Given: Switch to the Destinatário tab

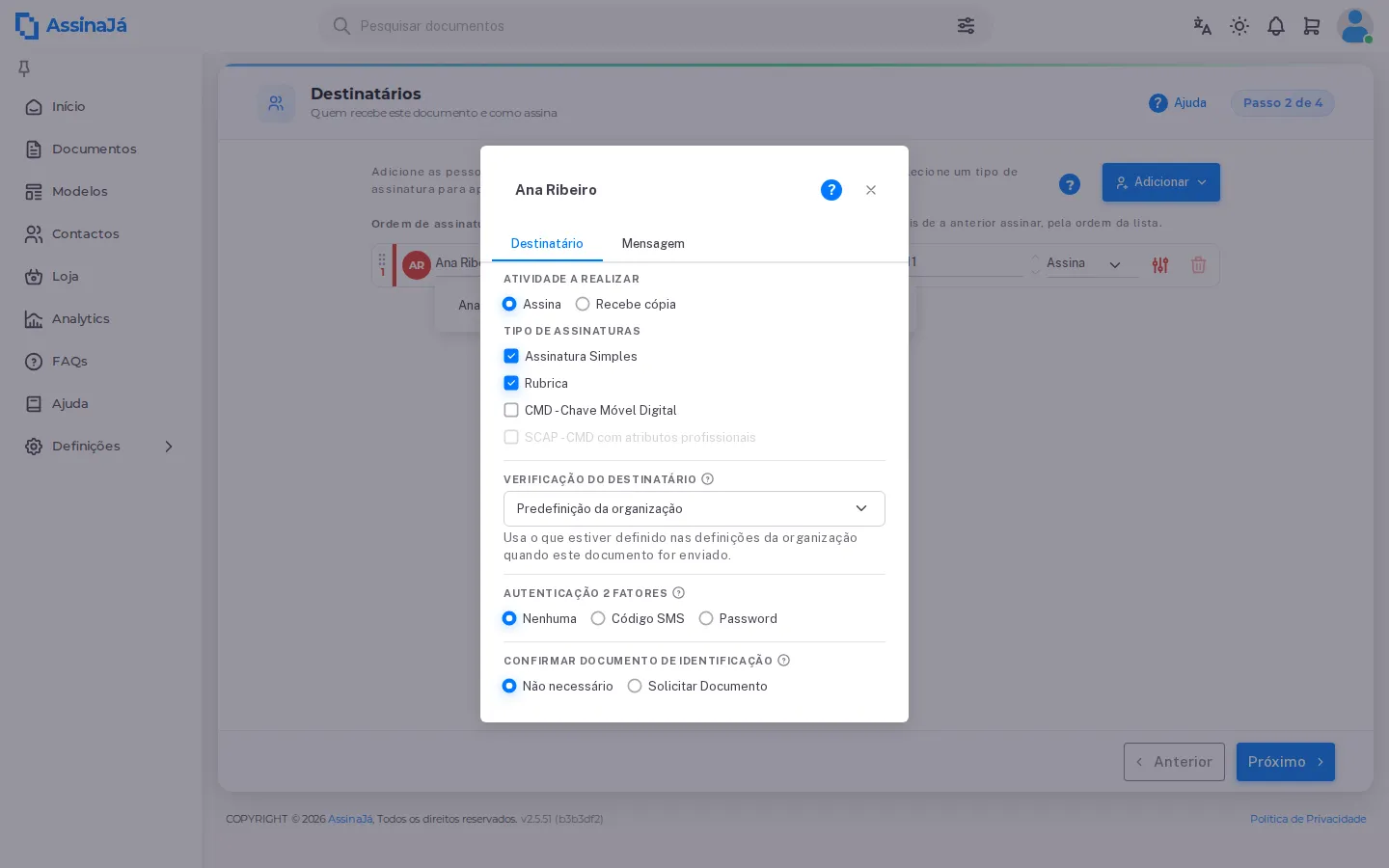Looking at the screenshot, I should pos(547,244).
